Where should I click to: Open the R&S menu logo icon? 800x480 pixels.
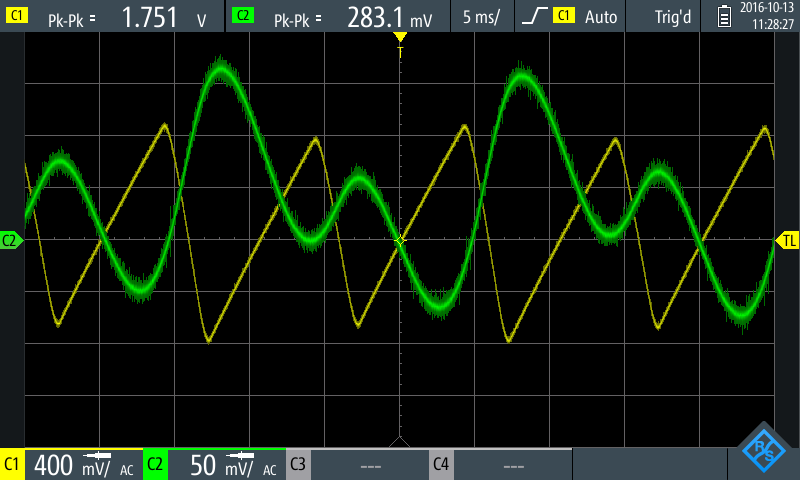pyautogui.click(x=764, y=449)
